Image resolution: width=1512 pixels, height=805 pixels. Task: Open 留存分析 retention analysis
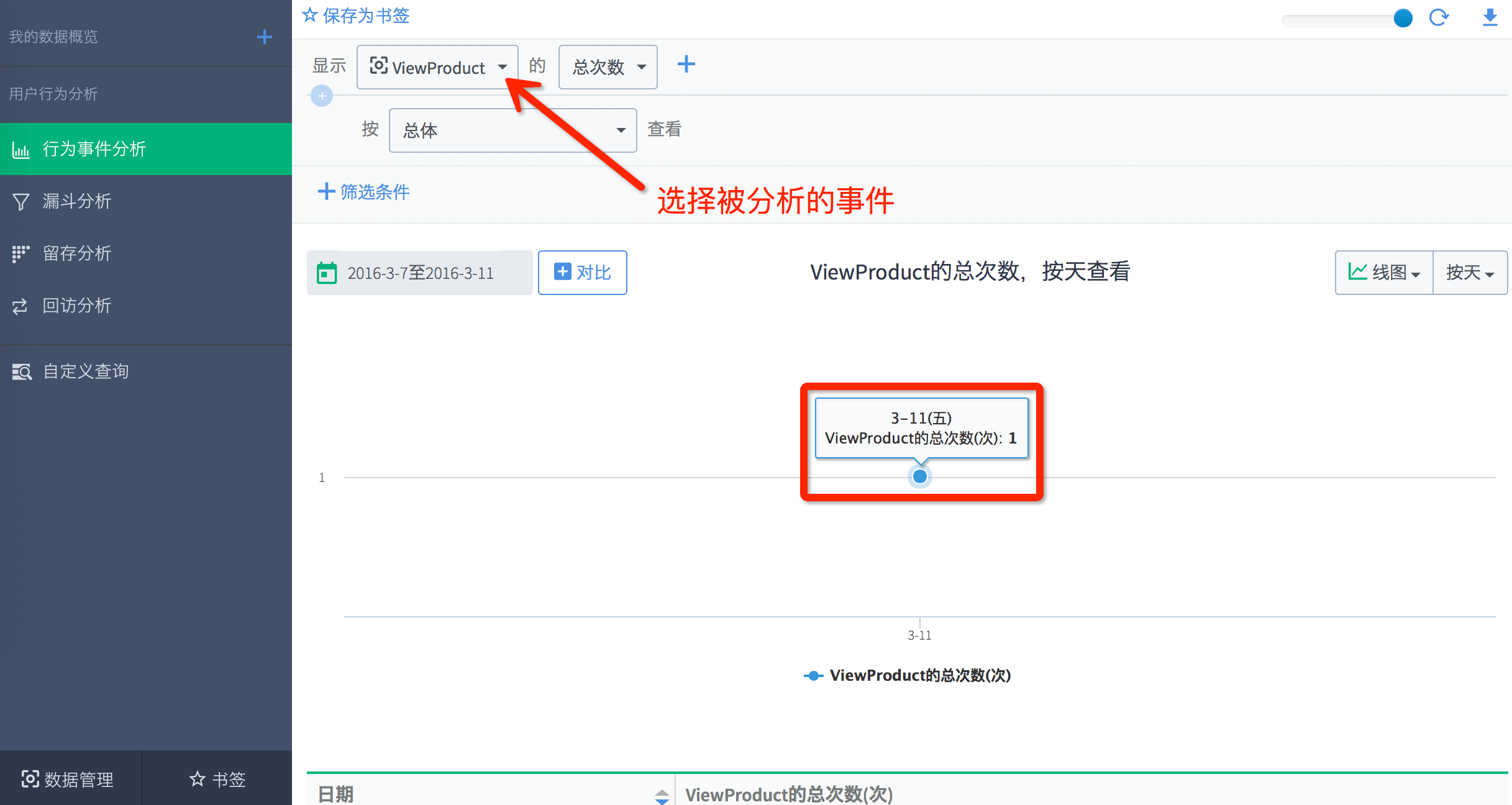click(x=77, y=253)
